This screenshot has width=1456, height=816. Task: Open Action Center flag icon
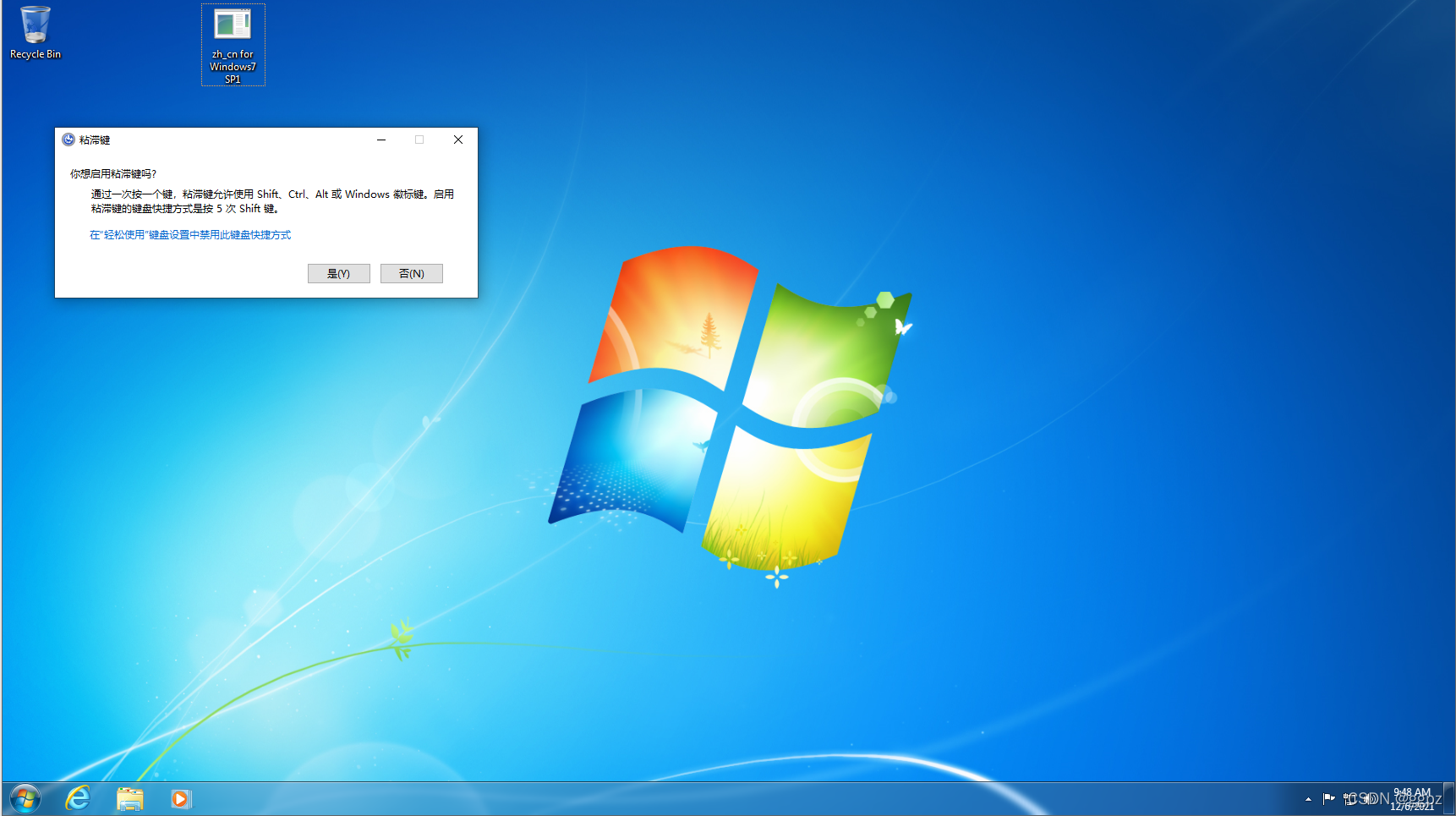coord(1328,798)
